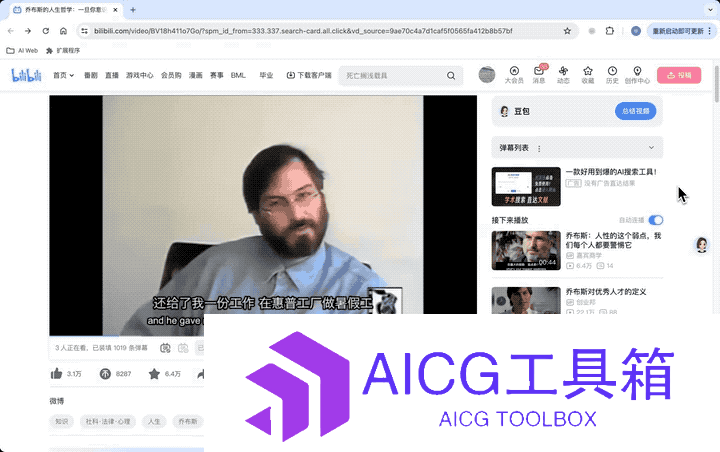This screenshot has width=720, height=452.
Task: Open the AI Web bookmark folder
Action: (22, 51)
